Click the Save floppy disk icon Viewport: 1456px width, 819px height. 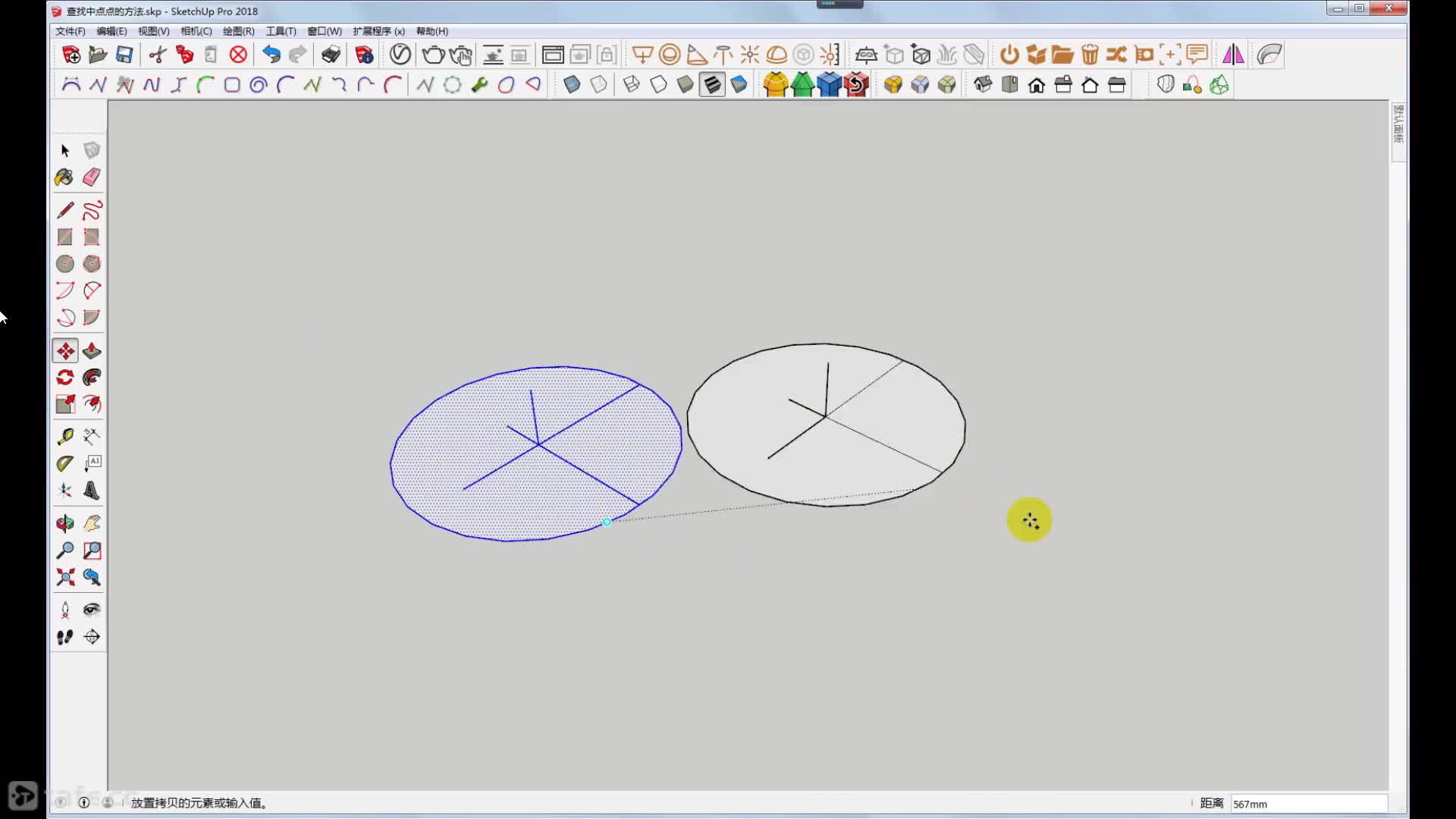124,55
